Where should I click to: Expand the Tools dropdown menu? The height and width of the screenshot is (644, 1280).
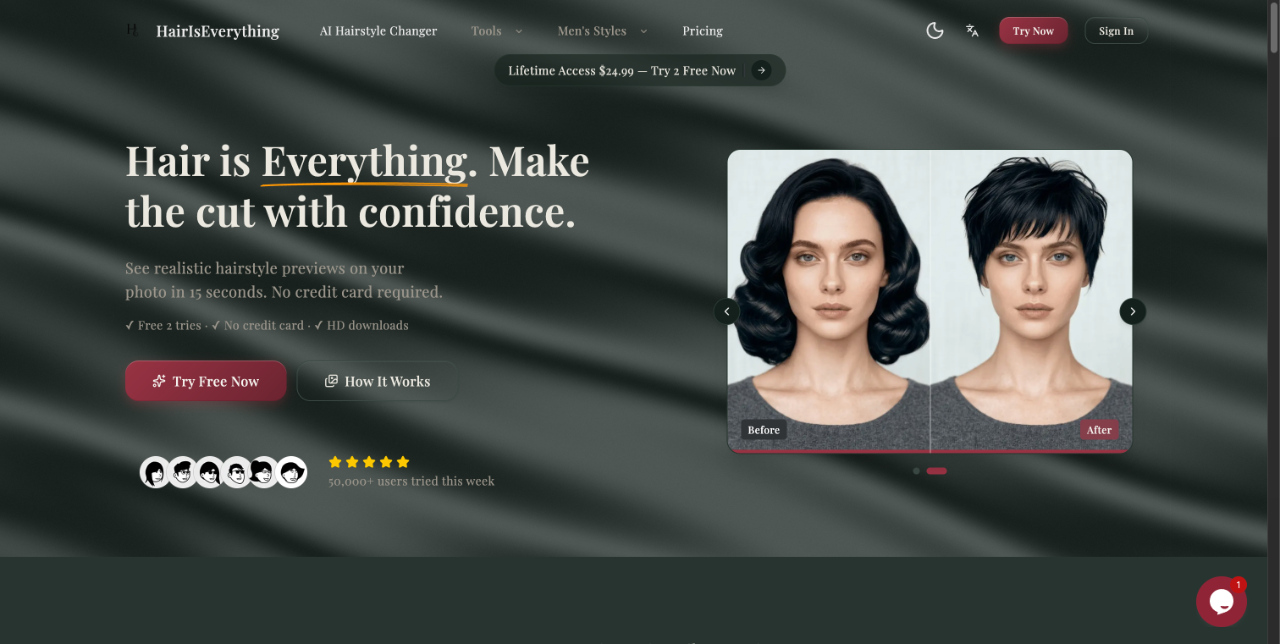497,31
